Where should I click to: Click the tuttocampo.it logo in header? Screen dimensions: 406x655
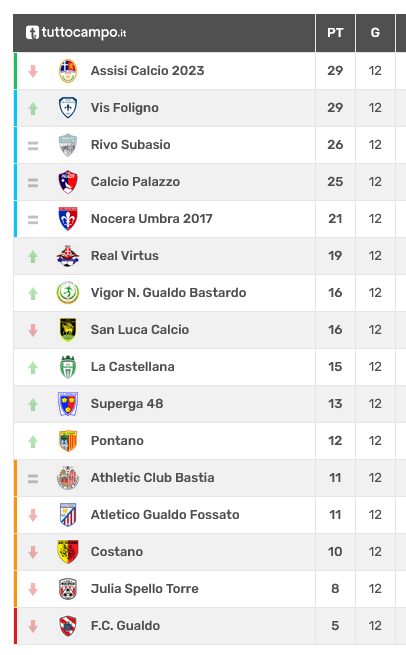point(76,33)
